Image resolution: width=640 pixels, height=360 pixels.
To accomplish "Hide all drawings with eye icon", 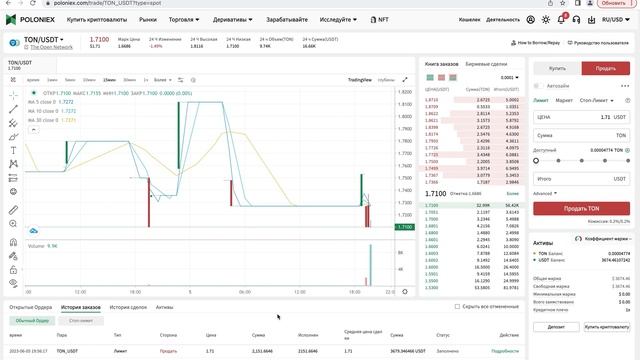I will pyautogui.click(x=13, y=283).
